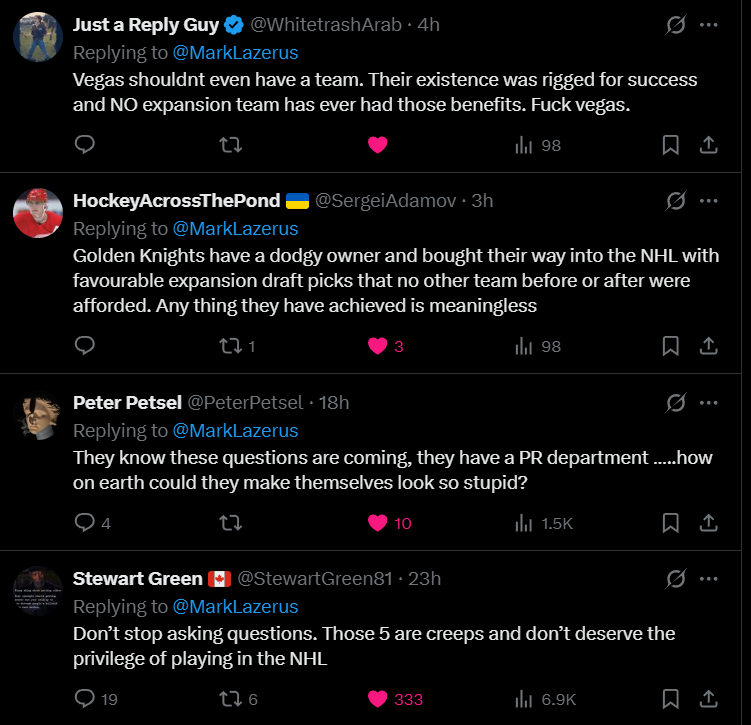The height and width of the screenshot is (725, 751).
Task: Open more options on HockeyAcrossThePond tweet
Action: pyautogui.click(x=709, y=200)
